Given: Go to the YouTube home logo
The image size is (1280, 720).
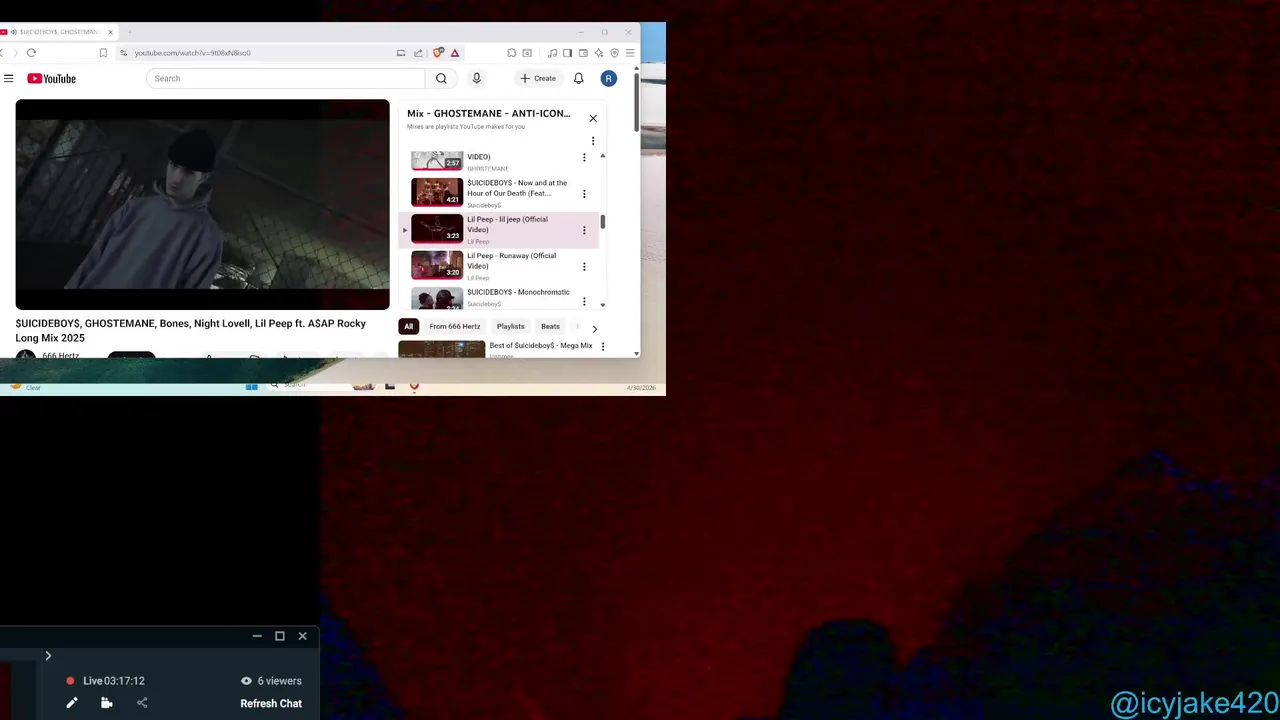Looking at the screenshot, I should 52,78.
